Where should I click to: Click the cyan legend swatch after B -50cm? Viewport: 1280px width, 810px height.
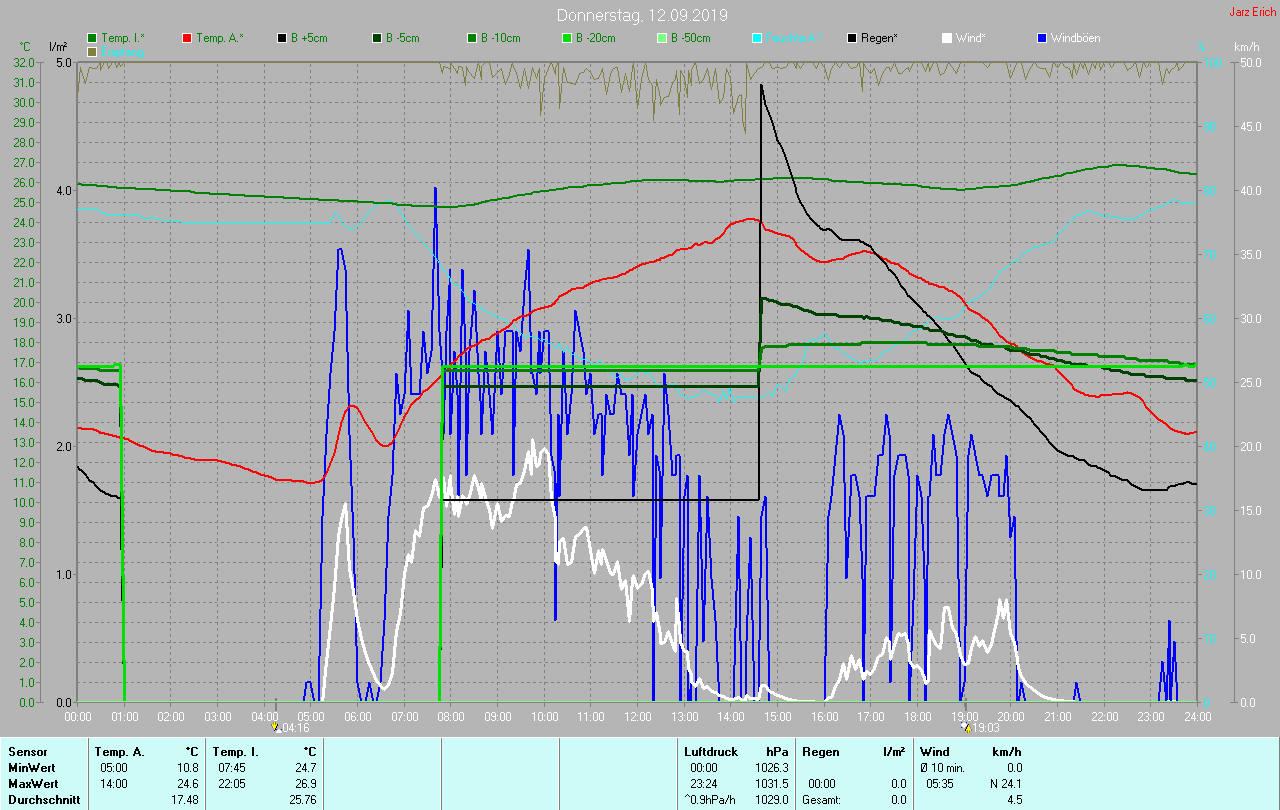pos(757,38)
